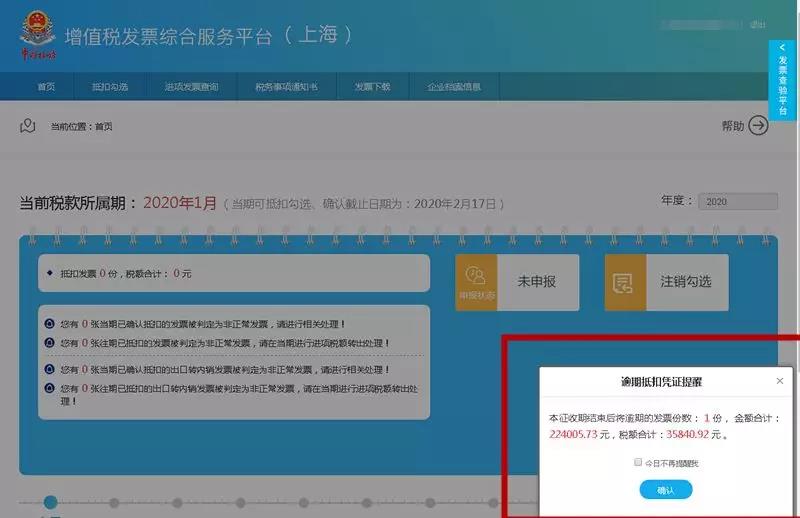Viewport: 800px width, 518px height.
Task: Select the sixth timeline dot
Action: click(x=367, y=503)
